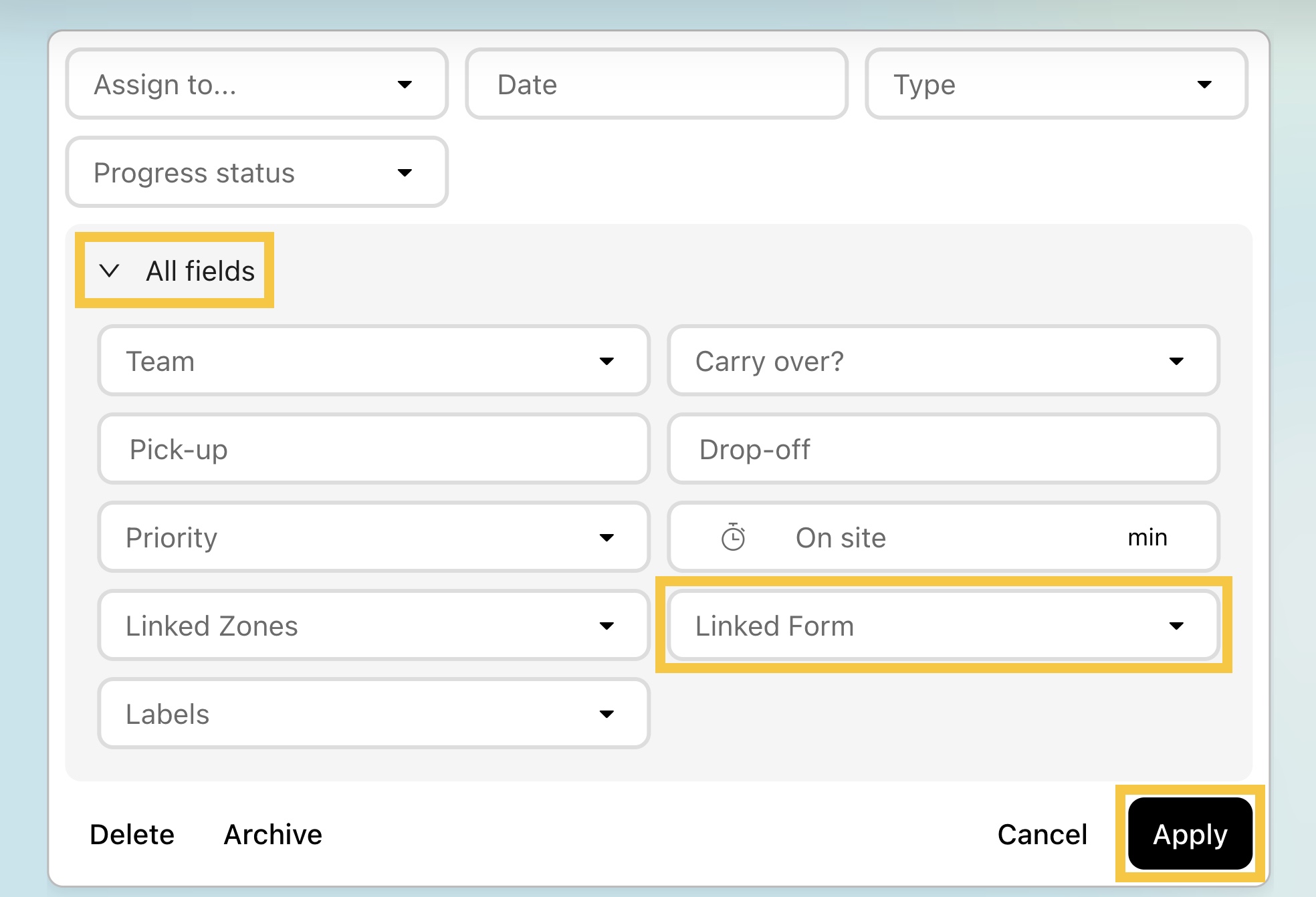Viewport: 1316px width, 897px height.
Task: Open the Assign to dropdown
Action: 257,84
